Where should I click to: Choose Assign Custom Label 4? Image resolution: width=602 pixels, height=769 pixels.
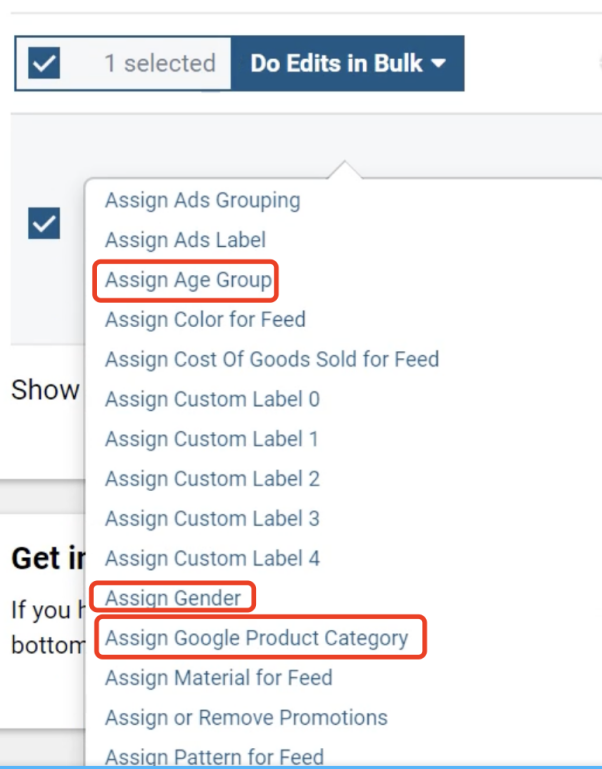click(x=212, y=558)
